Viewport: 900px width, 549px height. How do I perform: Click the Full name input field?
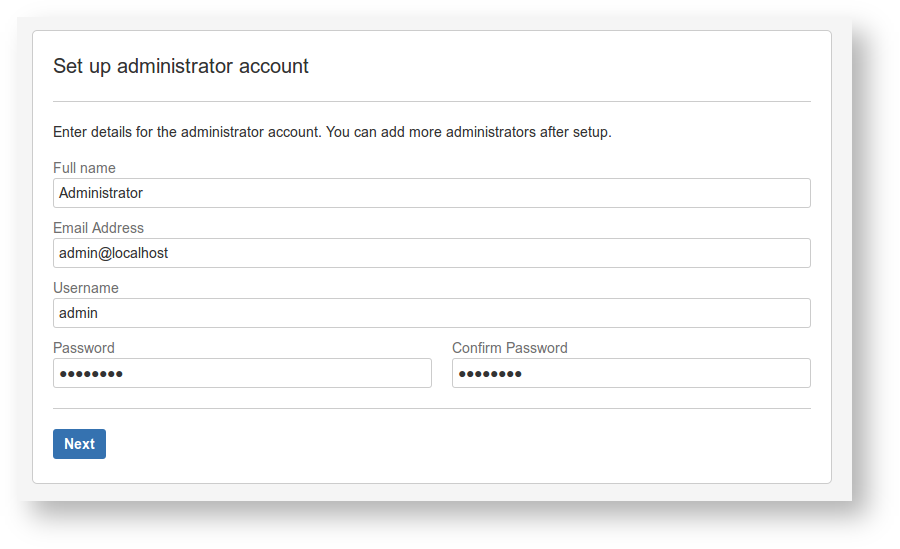pyautogui.click(x=431, y=193)
